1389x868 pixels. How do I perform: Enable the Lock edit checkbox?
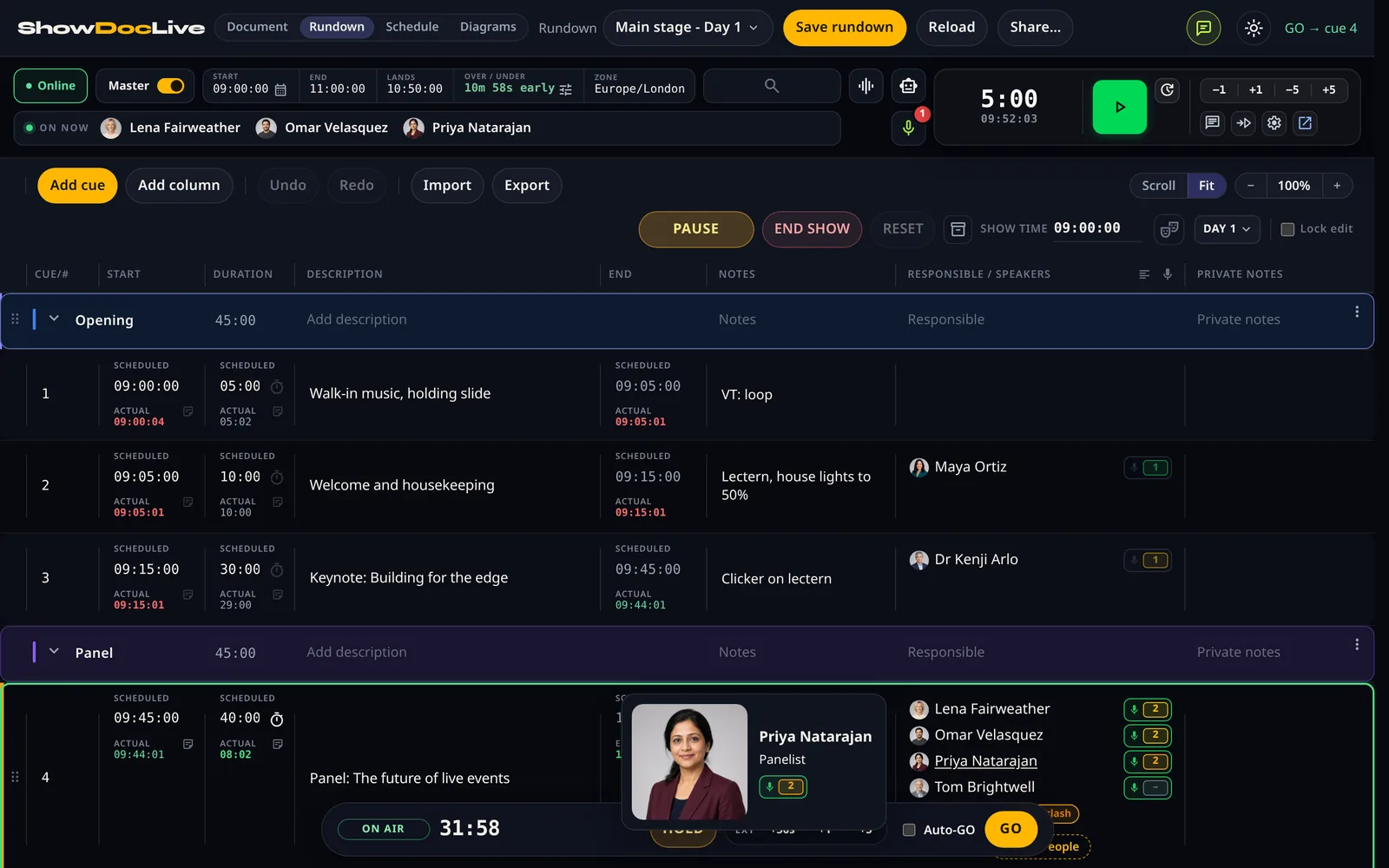point(1287,229)
